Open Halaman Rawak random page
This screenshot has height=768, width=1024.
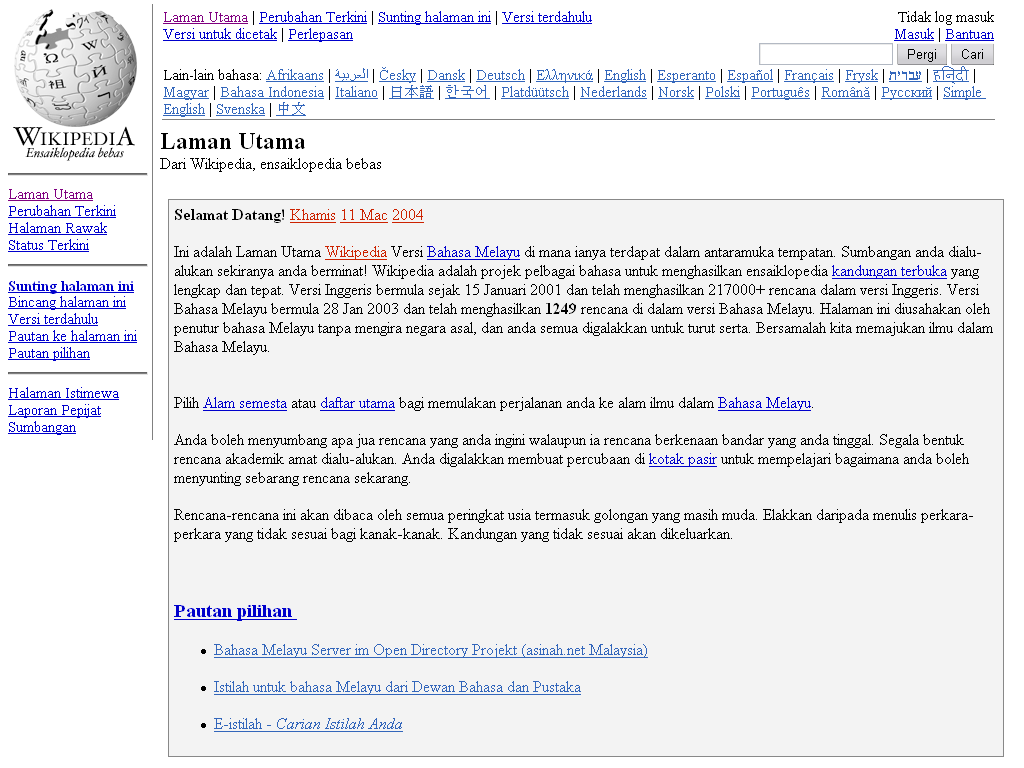click(x=57, y=229)
